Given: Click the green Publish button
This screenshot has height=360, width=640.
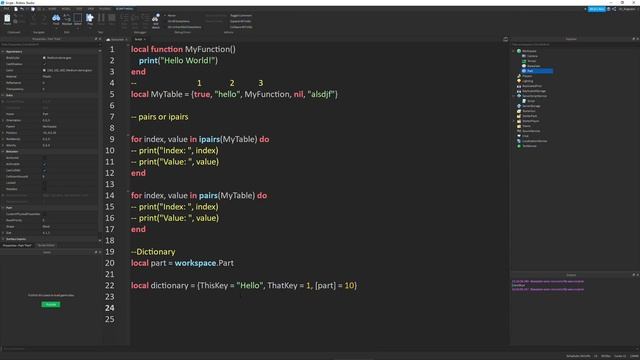Looking at the screenshot, I should coord(51,304).
